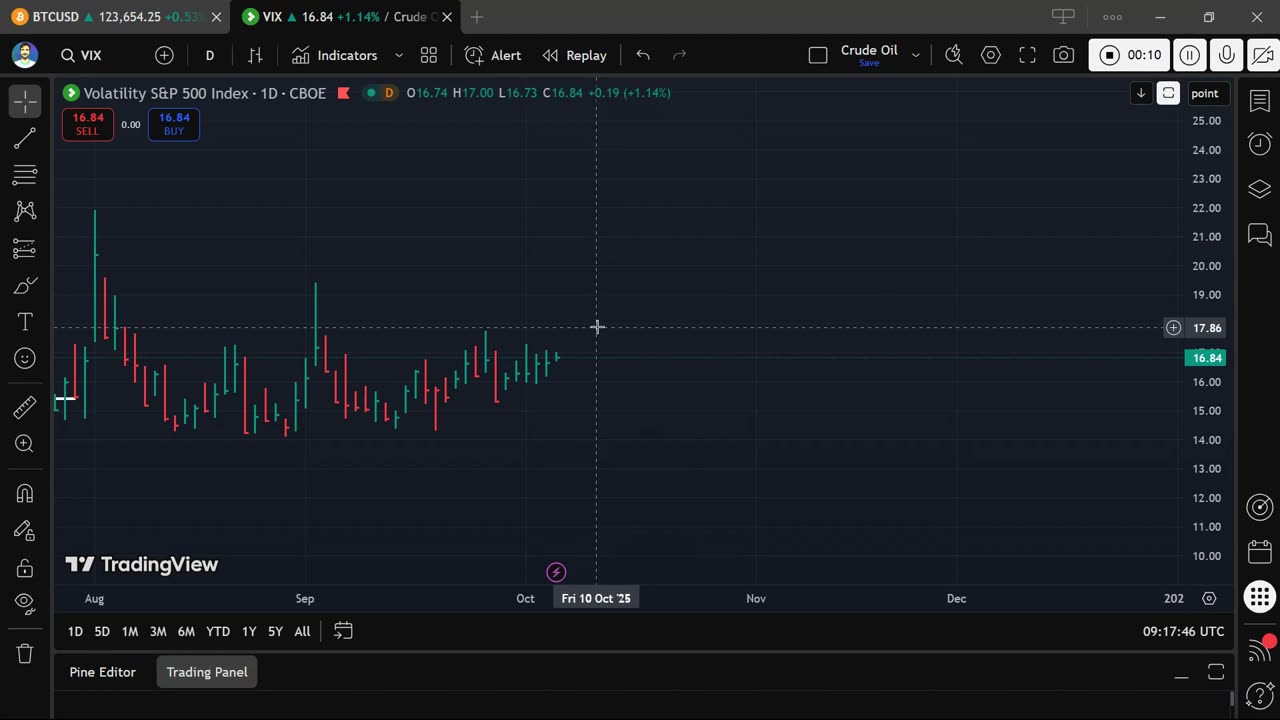
Task: Mute the recording microphone
Action: click(1227, 56)
